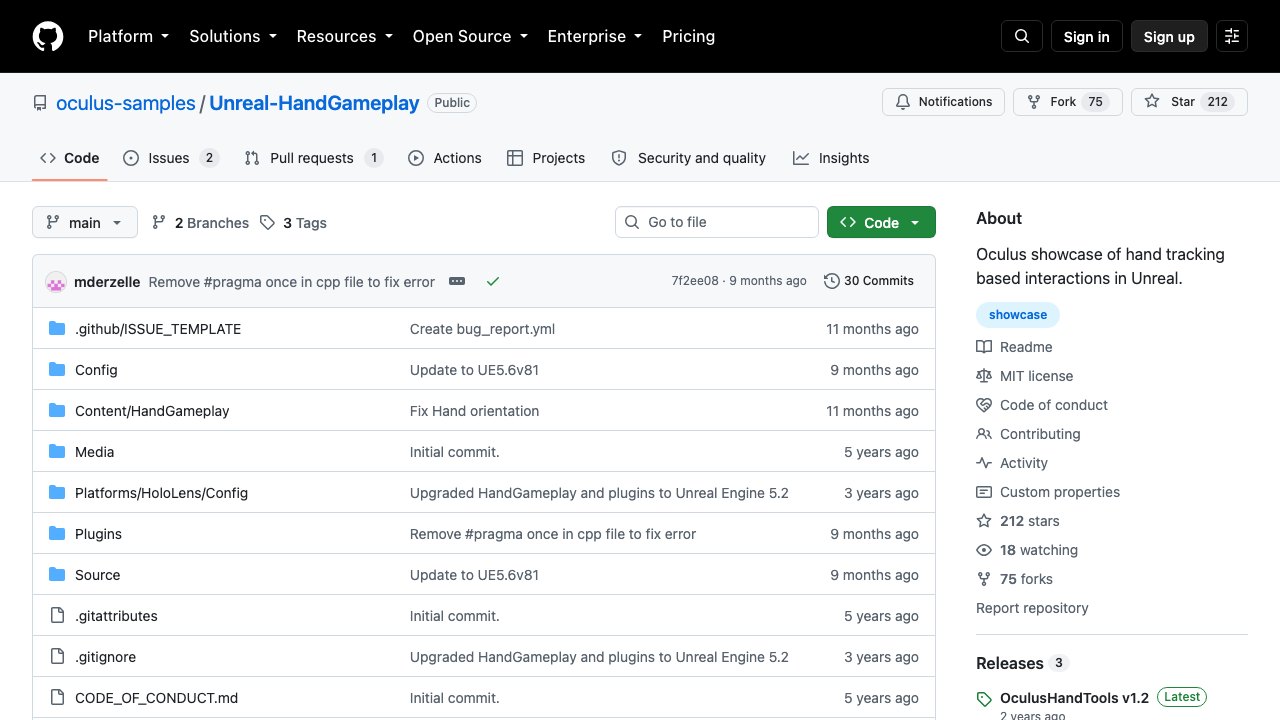Open commit hash 7f2ee08
The width and height of the screenshot is (1280, 720).
695,281
